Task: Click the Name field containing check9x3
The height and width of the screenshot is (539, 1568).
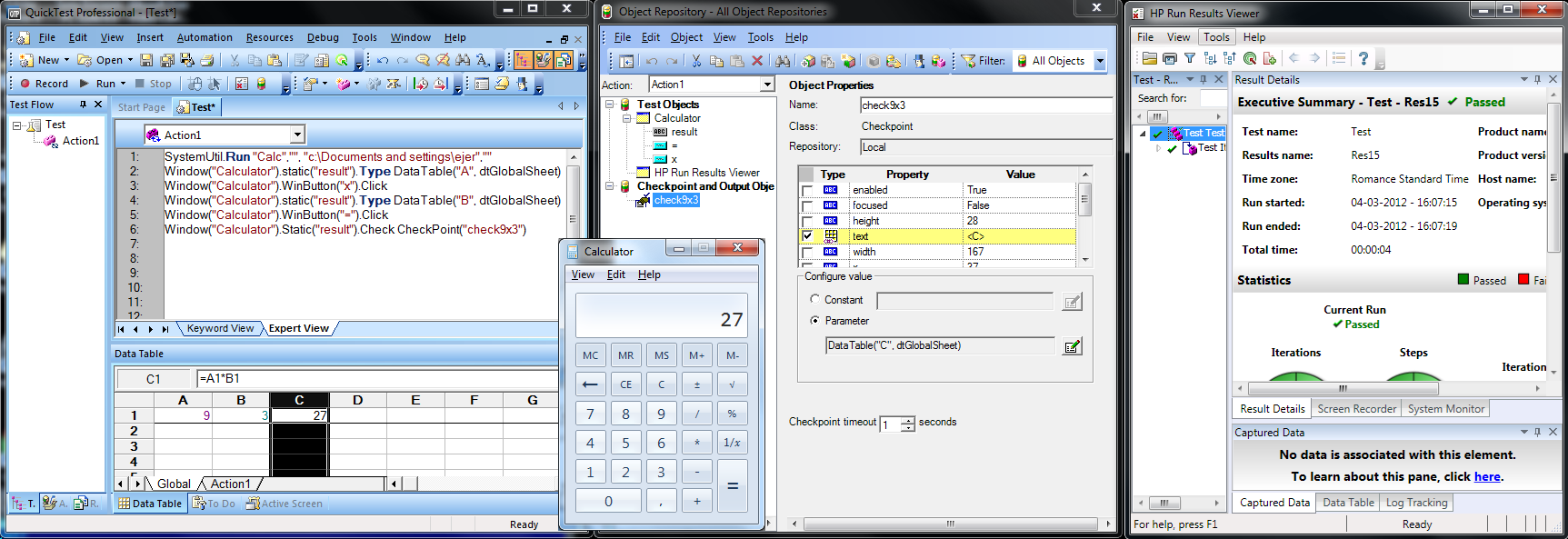Action: tap(986, 105)
